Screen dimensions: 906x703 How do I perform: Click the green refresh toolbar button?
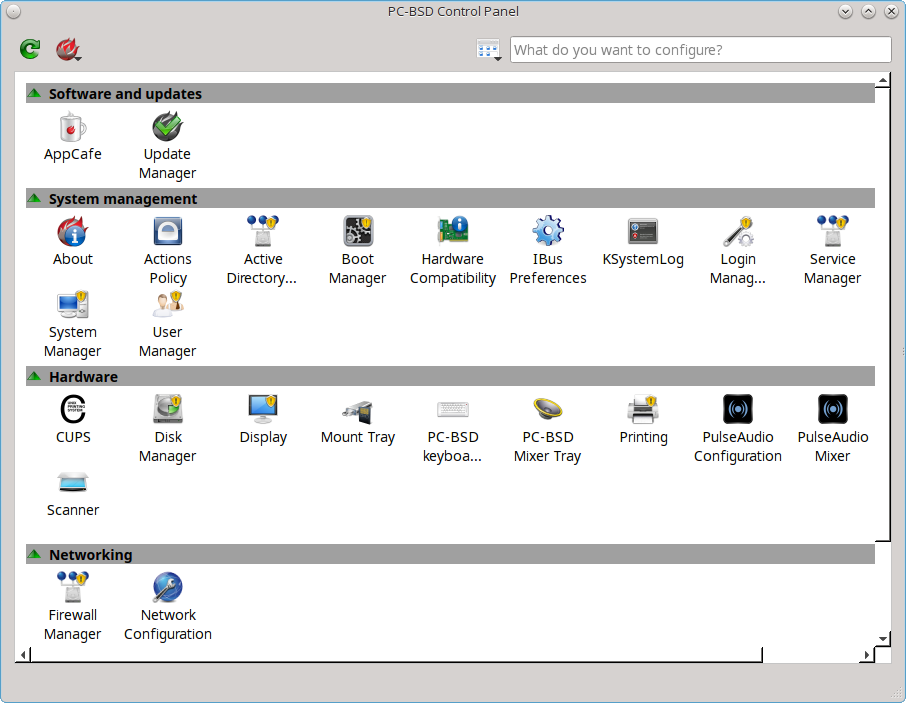(x=30, y=49)
